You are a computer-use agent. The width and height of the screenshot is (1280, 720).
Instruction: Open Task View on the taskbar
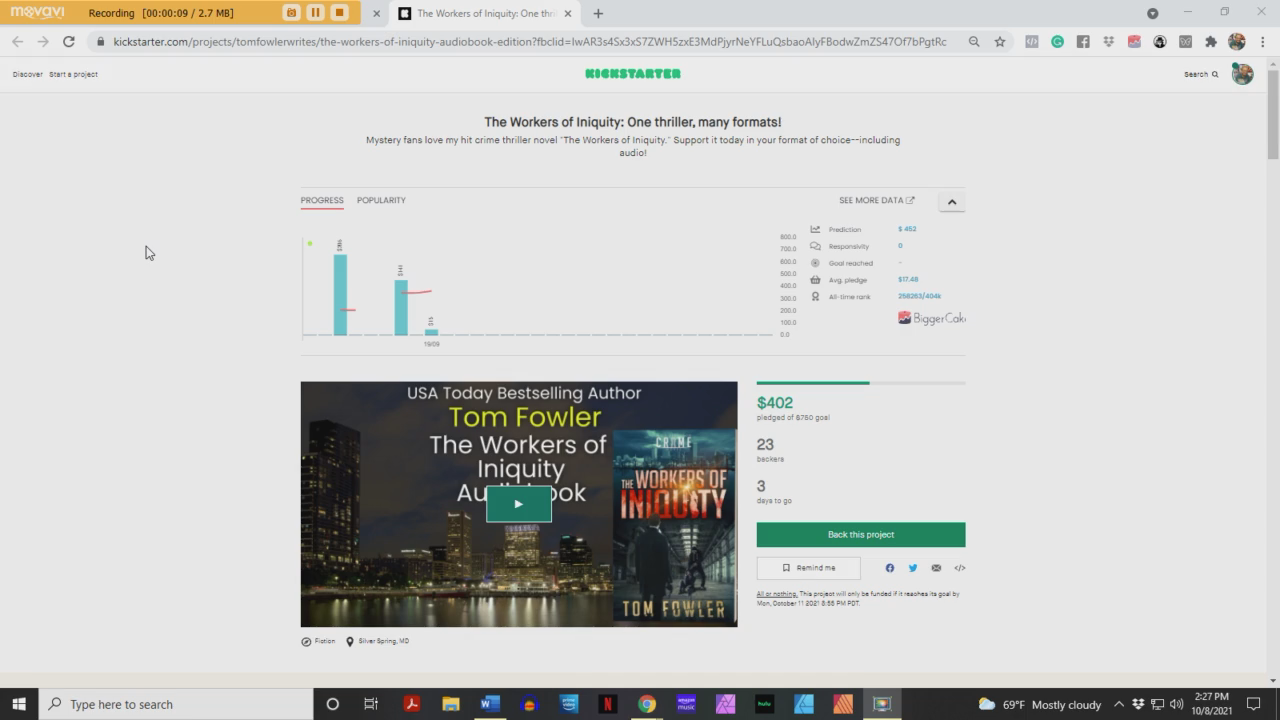tap(371, 704)
